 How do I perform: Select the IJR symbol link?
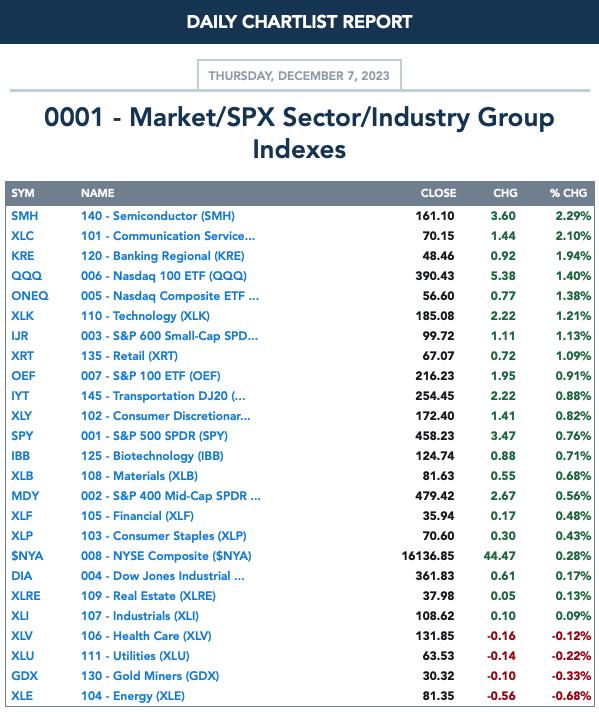(x=20, y=336)
